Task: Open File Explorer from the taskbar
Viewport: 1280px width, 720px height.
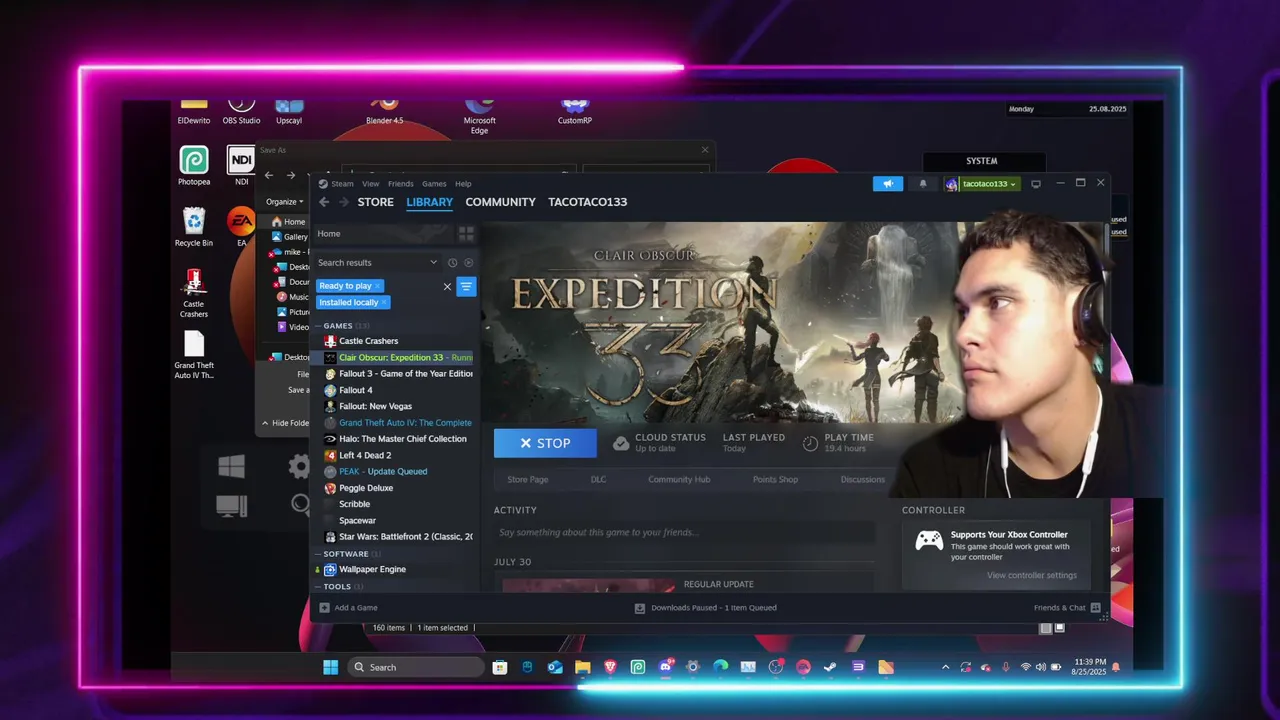Action: [583, 667]
